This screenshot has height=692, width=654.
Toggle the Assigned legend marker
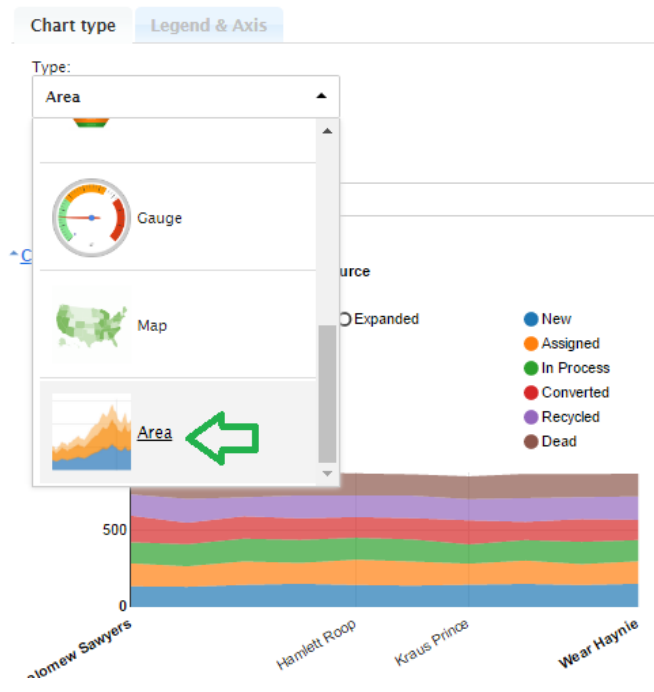click(x=531, y=343)
